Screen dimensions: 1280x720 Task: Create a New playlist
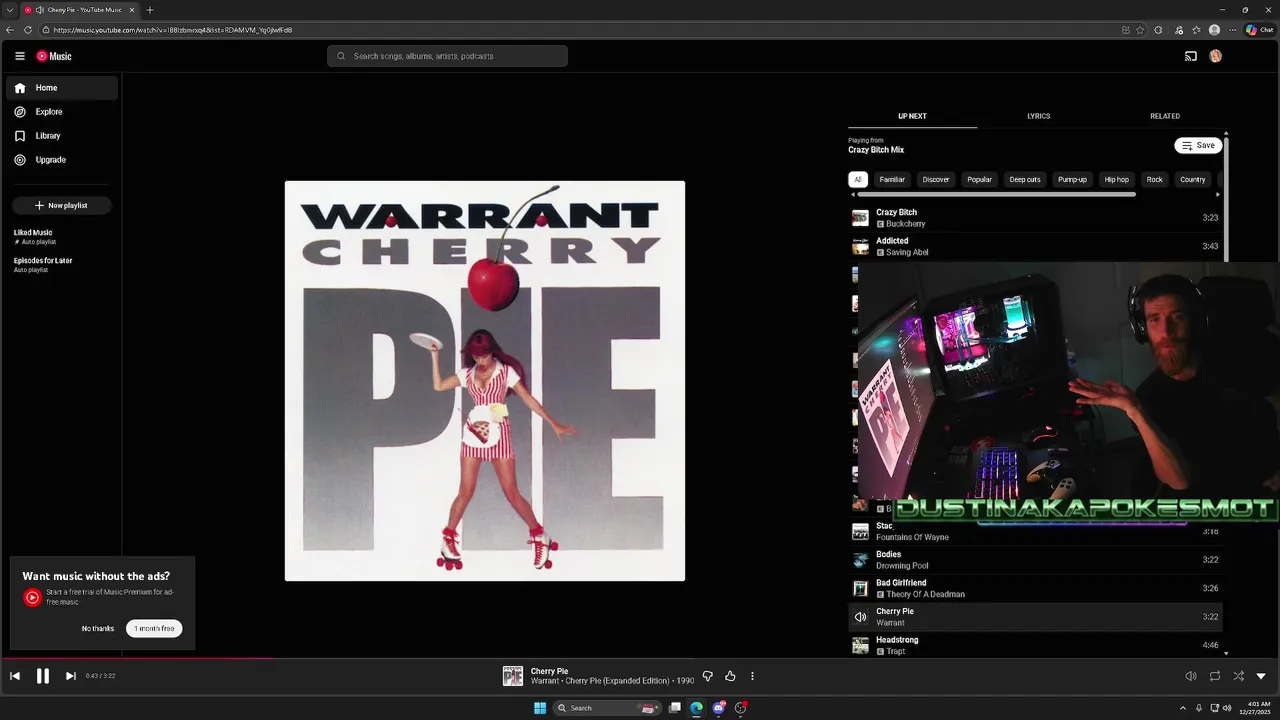(x=61, y=205)
